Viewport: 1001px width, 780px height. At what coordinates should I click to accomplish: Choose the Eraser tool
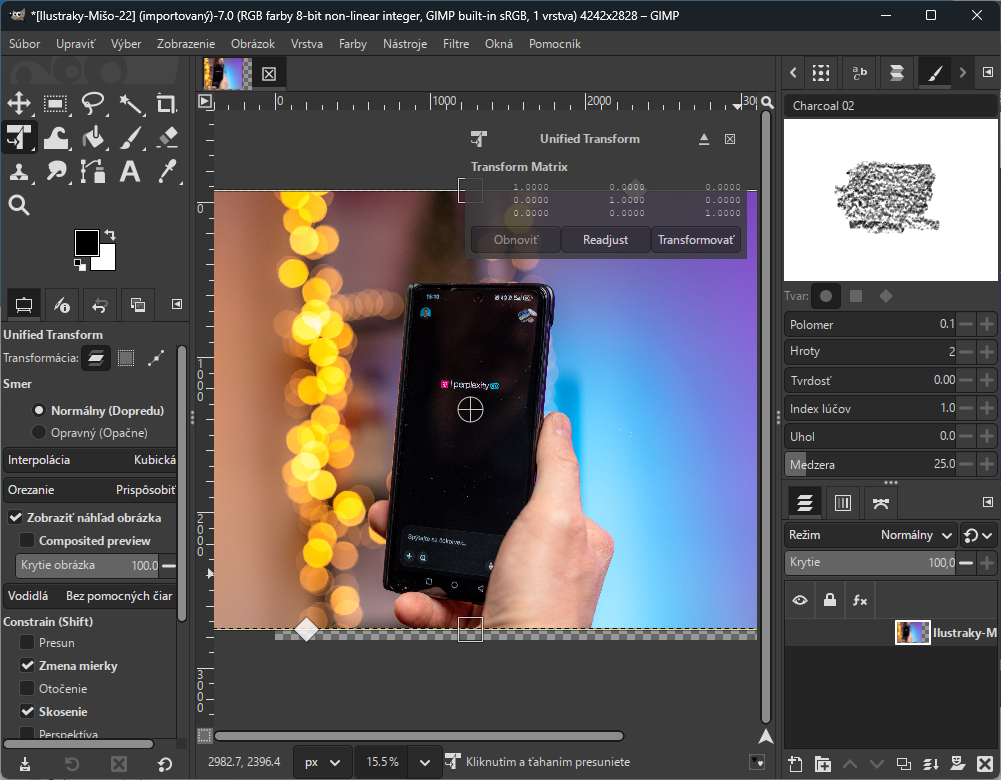[167, 138]
